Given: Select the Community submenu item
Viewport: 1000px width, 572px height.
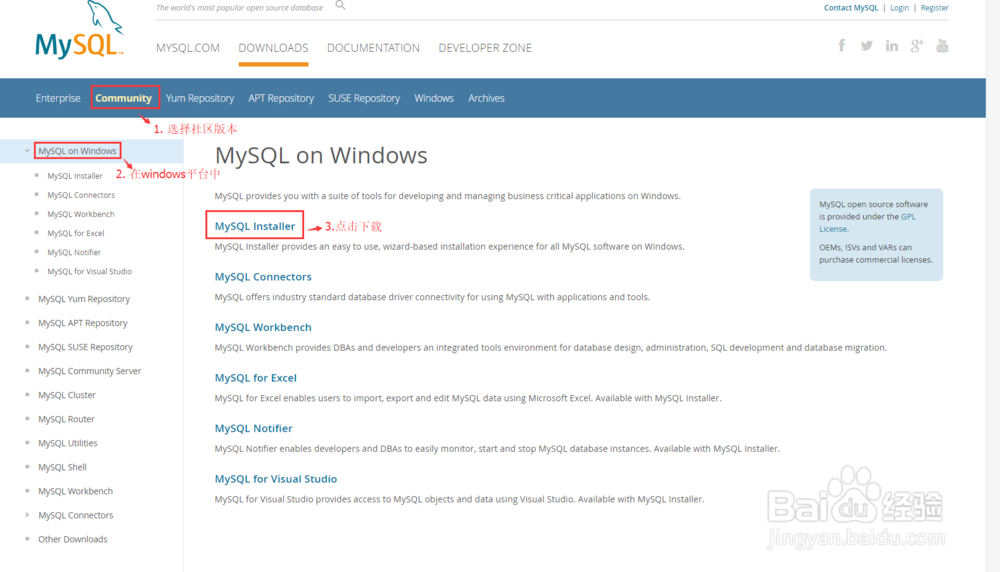Looking at the screenshot, I should 124,98.
